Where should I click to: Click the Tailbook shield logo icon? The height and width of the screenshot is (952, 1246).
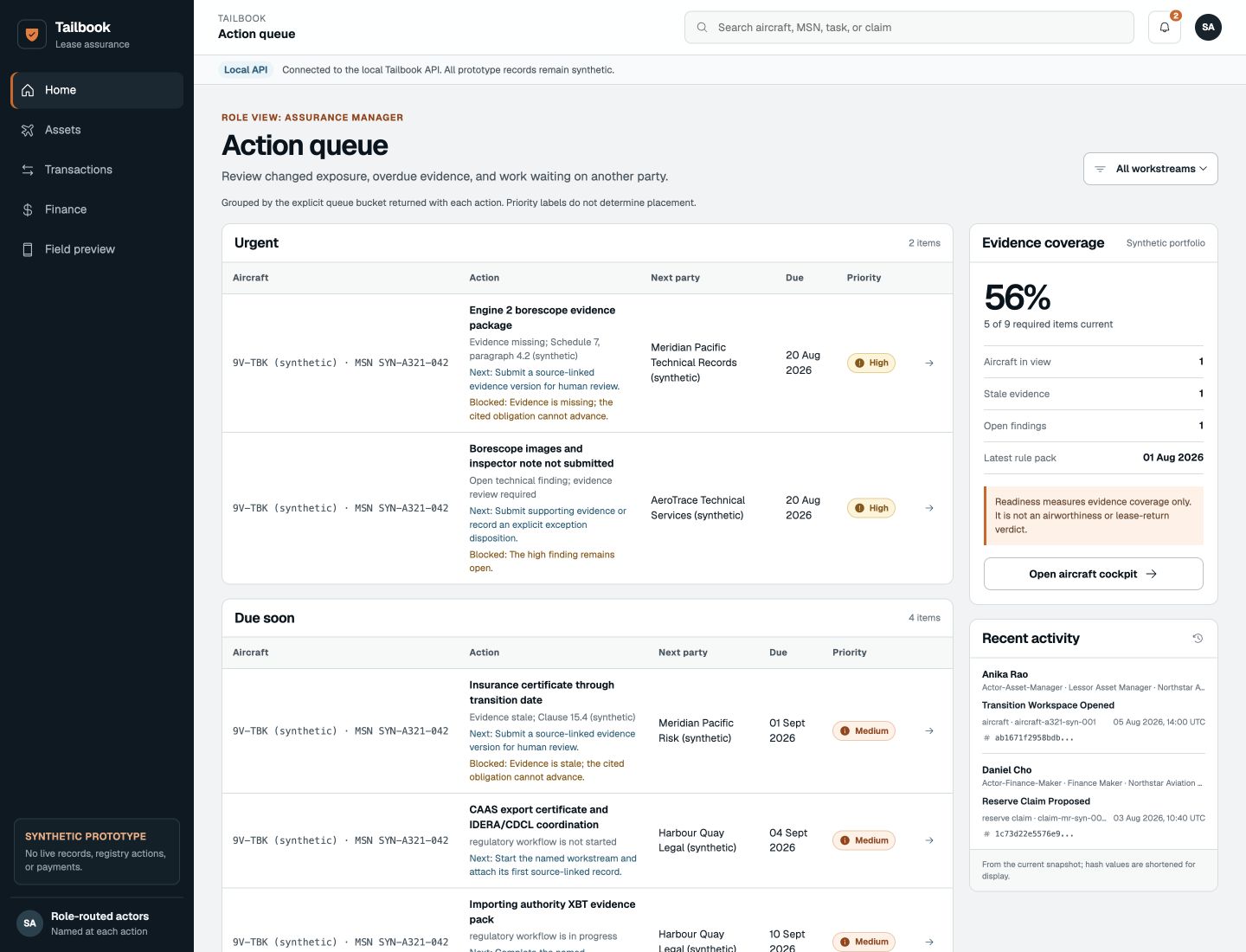tap(32, 35)
